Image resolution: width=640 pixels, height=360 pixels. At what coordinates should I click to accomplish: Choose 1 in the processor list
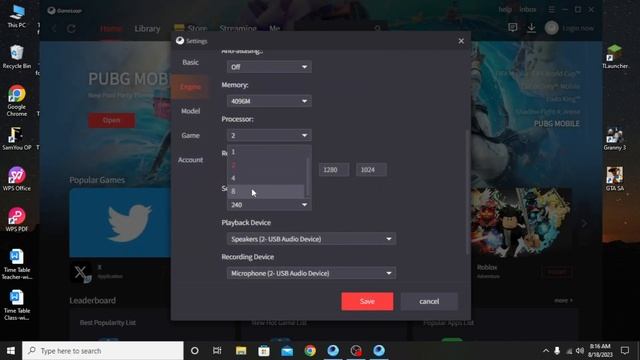click(266, 152)
